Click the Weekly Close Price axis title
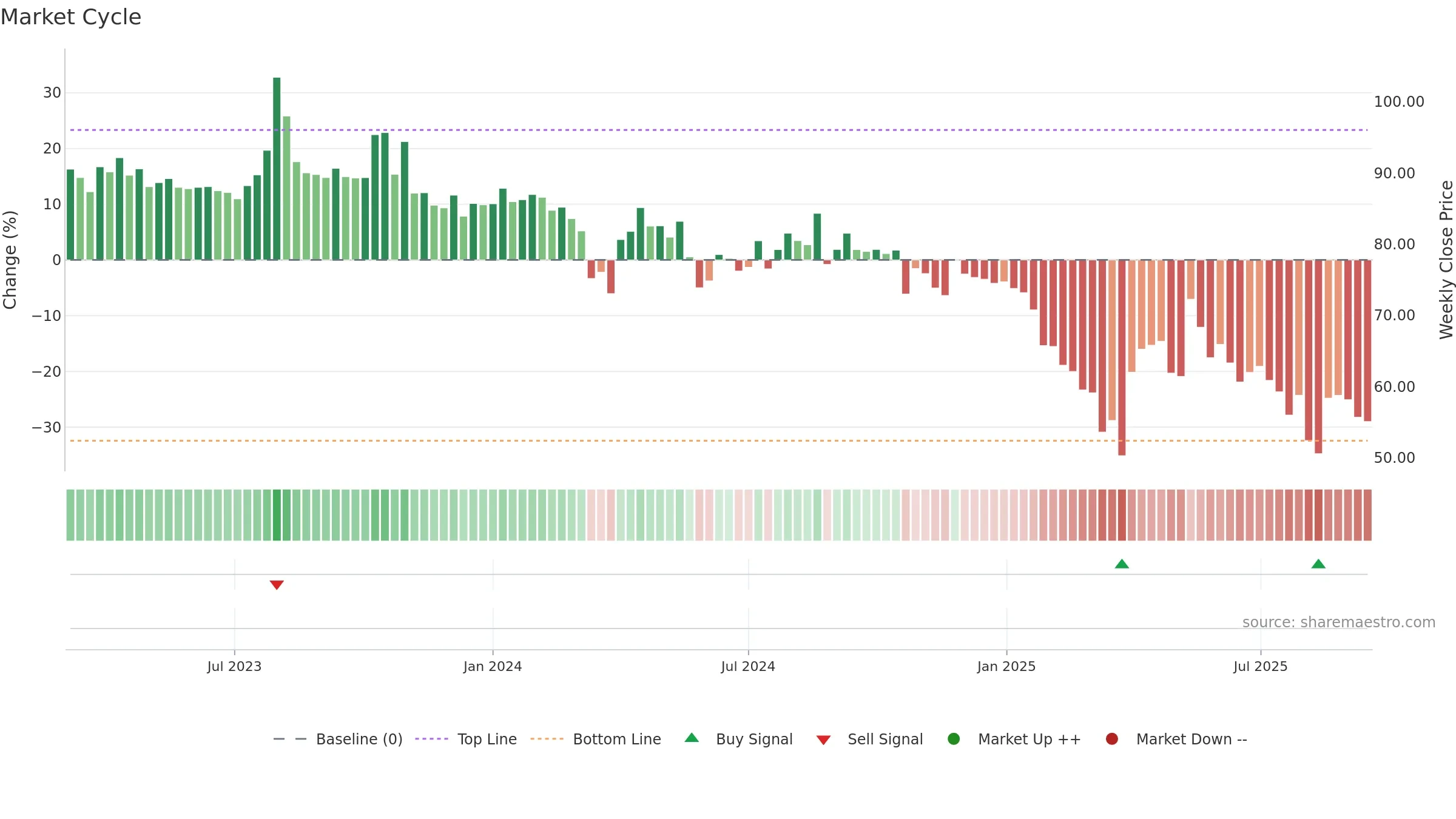The width and height of the screenshot is (1456, 819). 1446,260
